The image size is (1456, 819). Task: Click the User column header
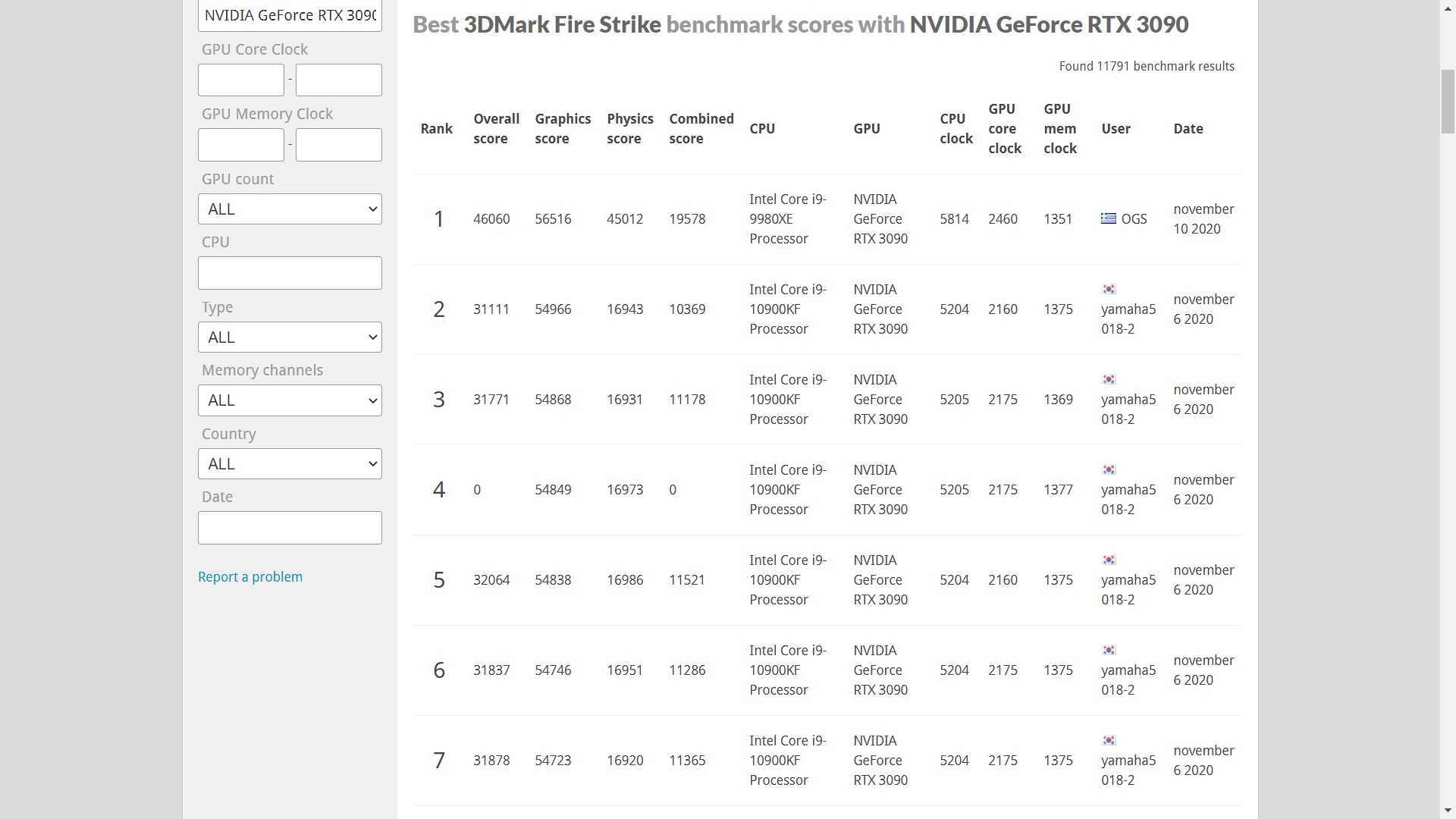pos(1116,129)
